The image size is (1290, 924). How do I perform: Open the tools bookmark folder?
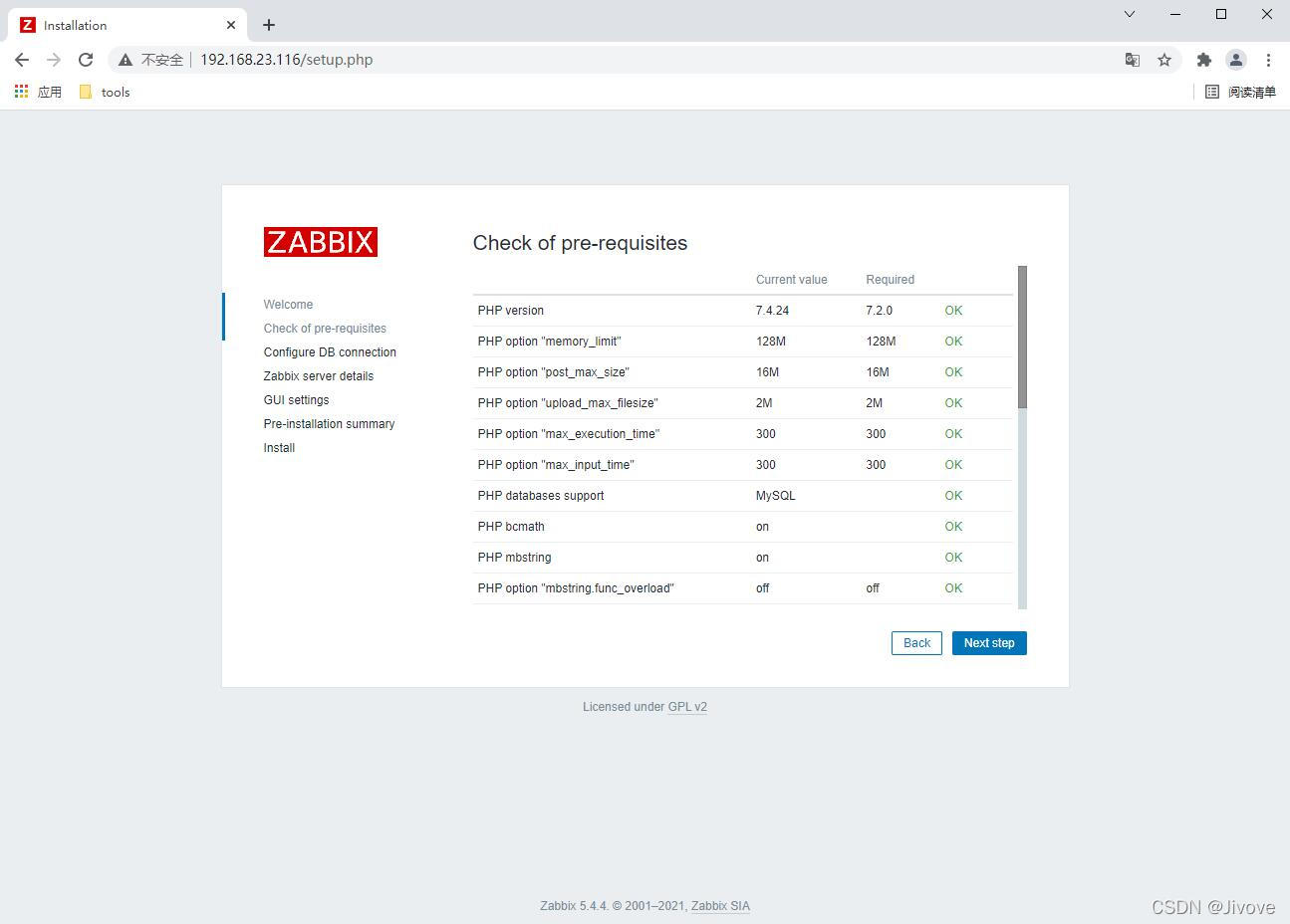point(105,92)
